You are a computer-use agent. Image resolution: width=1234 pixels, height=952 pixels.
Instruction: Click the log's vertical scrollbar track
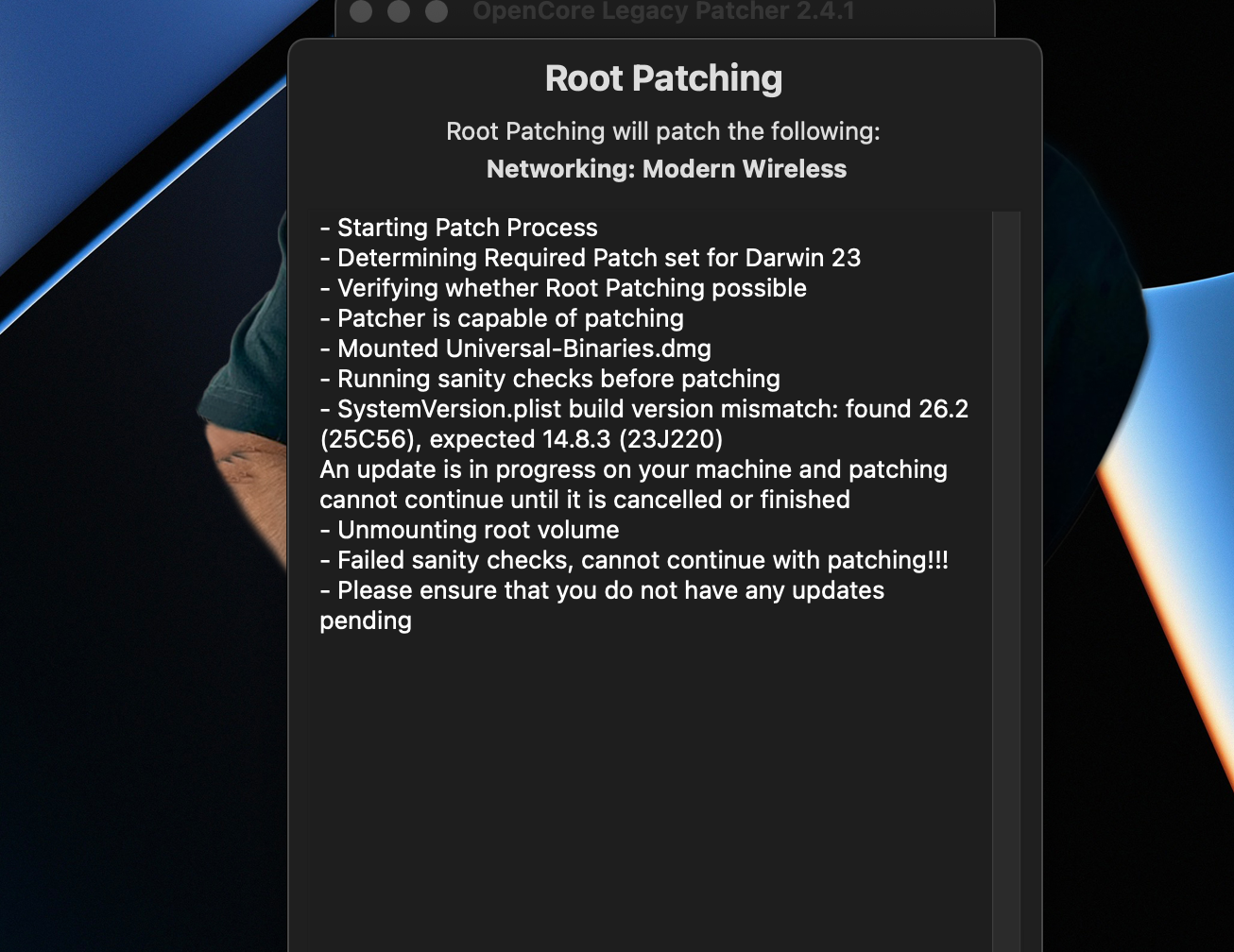click(x=1006, y=581)
